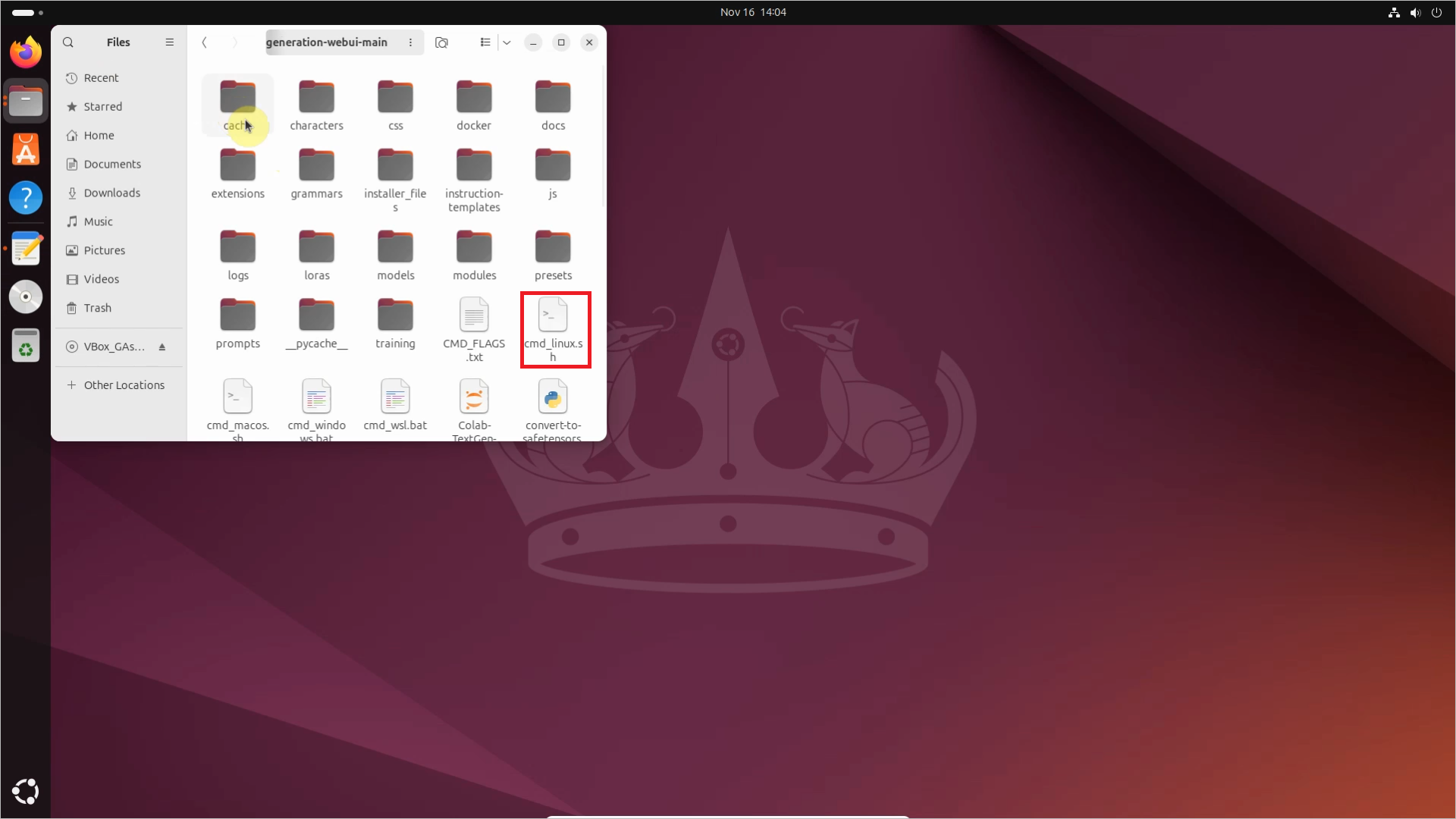Open Pictures in the sidebar
Screen dimensions: 1456x819
click(119, 251)
